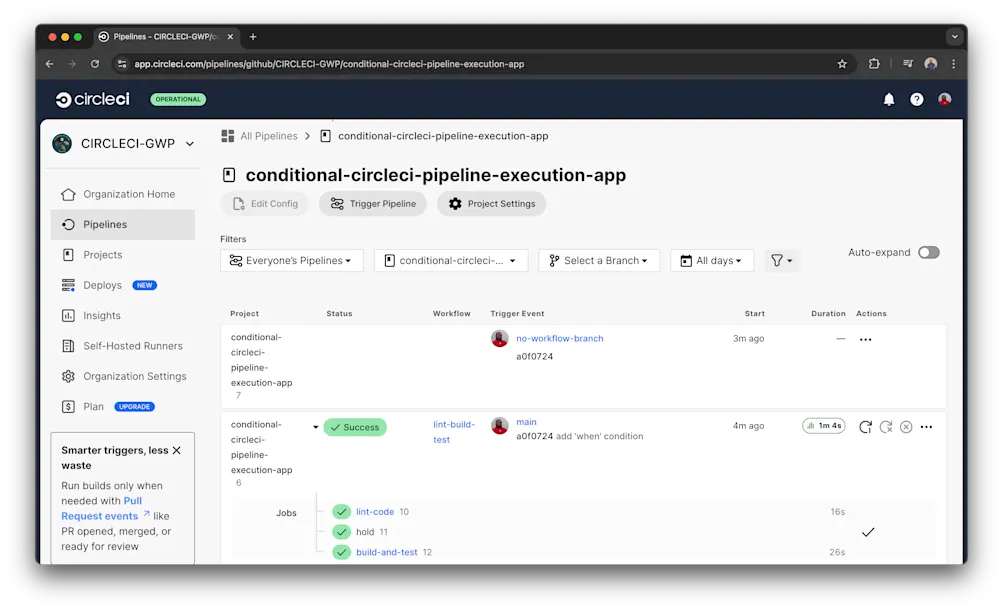Open actions menu for main pipeline
Image resolution: width=1003 pixels, height=611 pixels.
[x=926, y=427]
